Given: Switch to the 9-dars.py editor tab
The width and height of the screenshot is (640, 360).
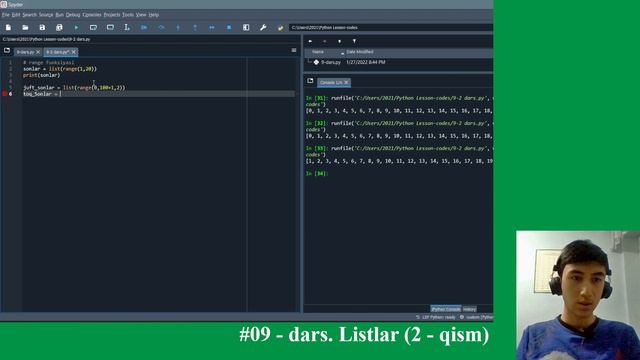Looking at the screenshot, I should (x=25, y=52).
